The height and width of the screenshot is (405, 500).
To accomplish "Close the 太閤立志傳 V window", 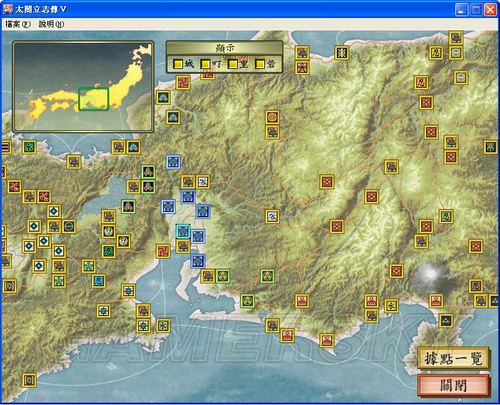I will coord(490,10).
